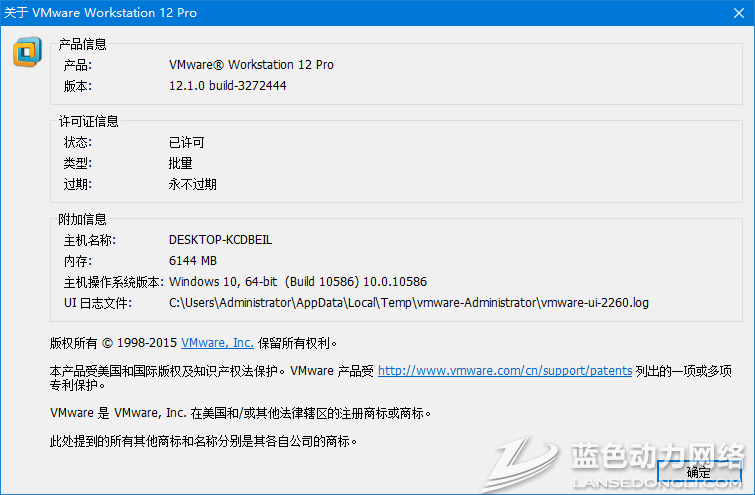Click the Windows 10 host OS version text
Image resolution: width=755 pixels, height=495 pixels.
298,282
